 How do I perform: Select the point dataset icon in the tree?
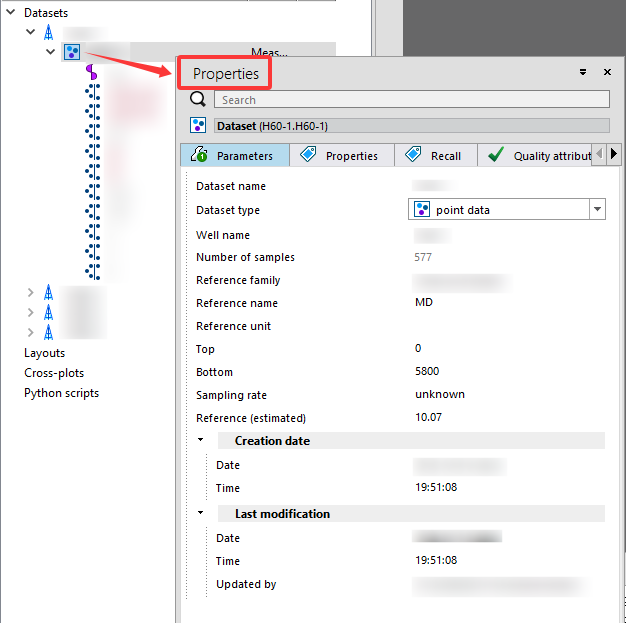click(x=72, y=52)
